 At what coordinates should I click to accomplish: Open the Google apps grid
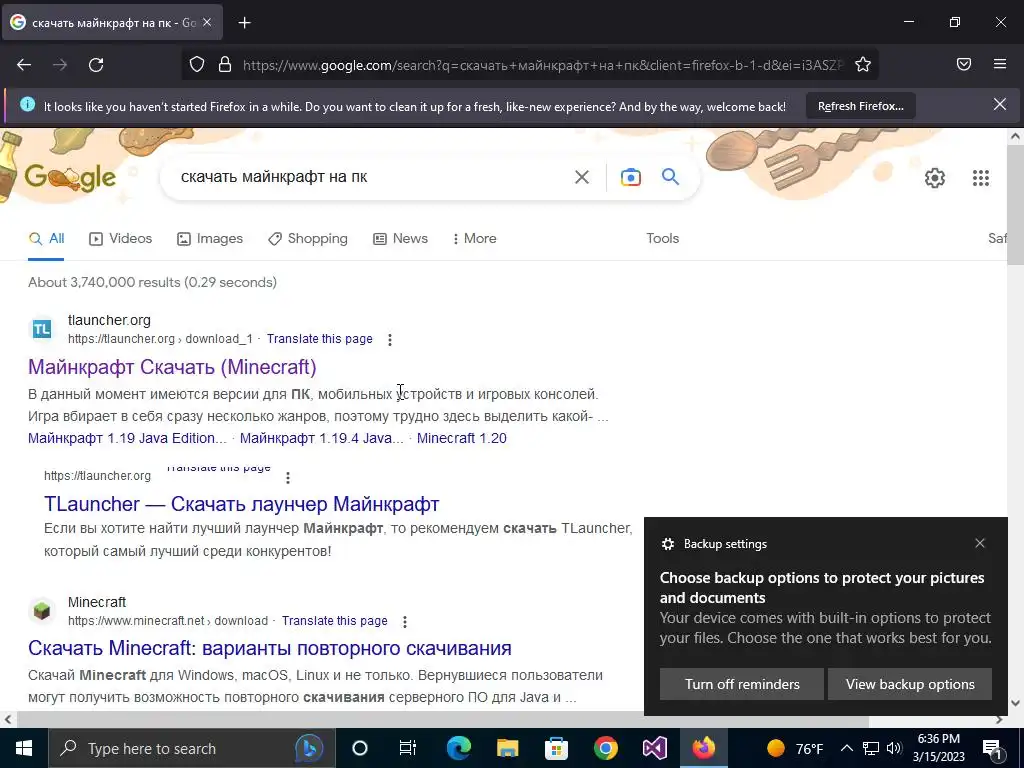980,178
